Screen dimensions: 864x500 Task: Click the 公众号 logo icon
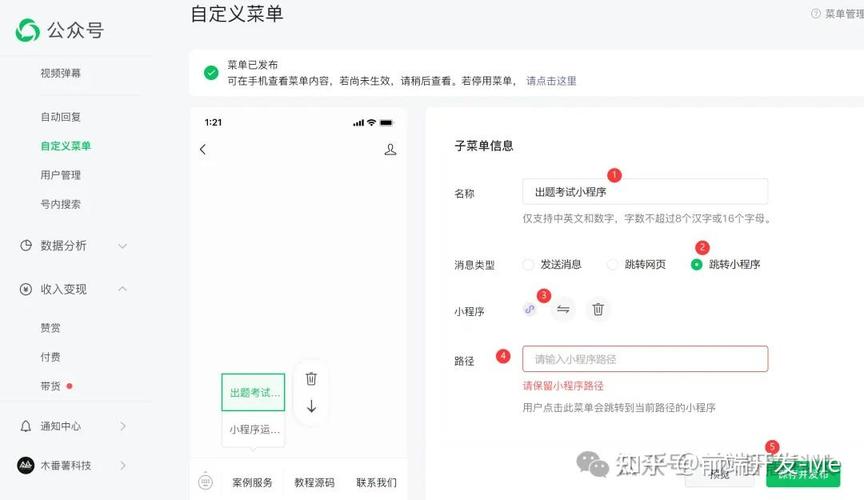[28, 30]
